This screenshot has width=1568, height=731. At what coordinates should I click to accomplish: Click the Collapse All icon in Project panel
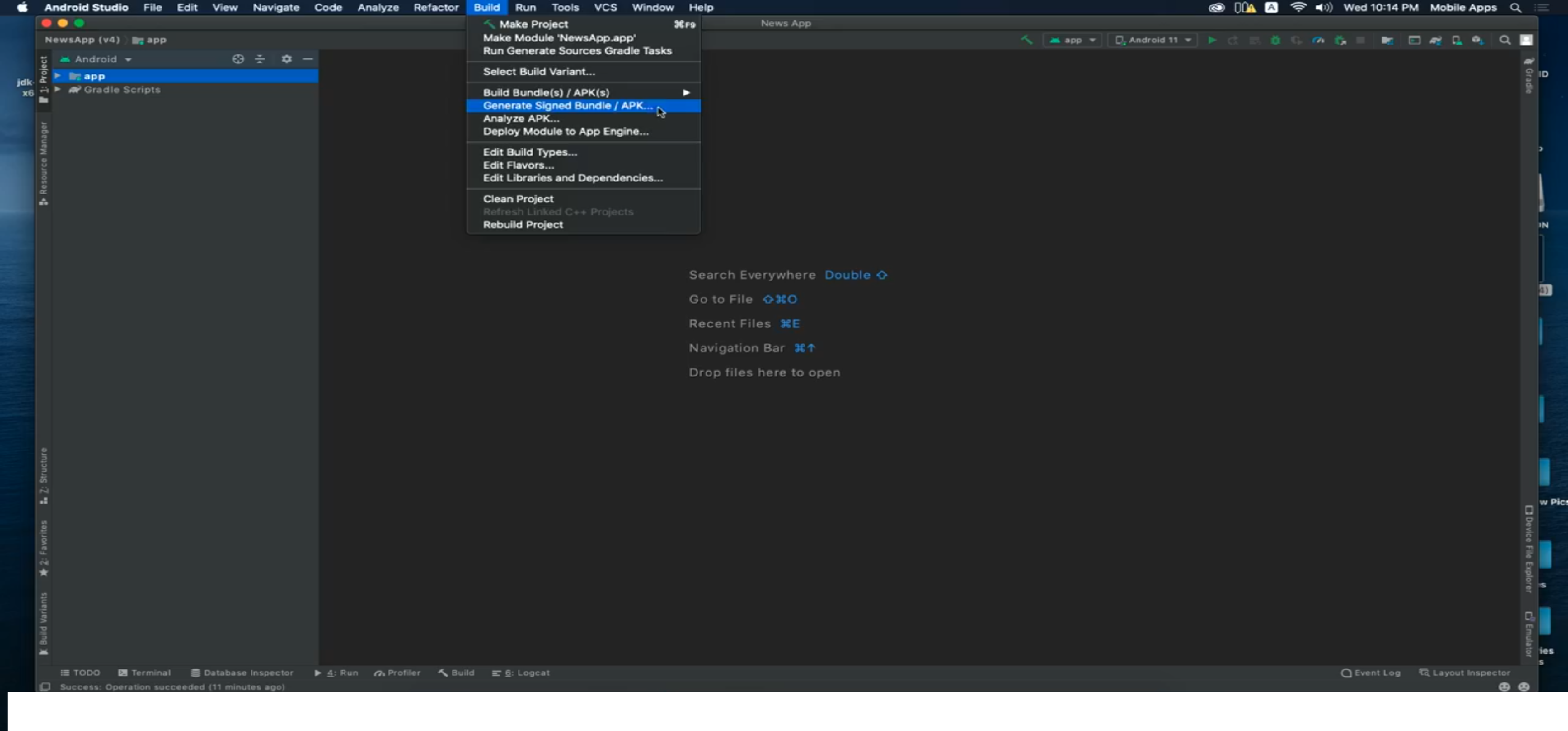pos(260,59)
